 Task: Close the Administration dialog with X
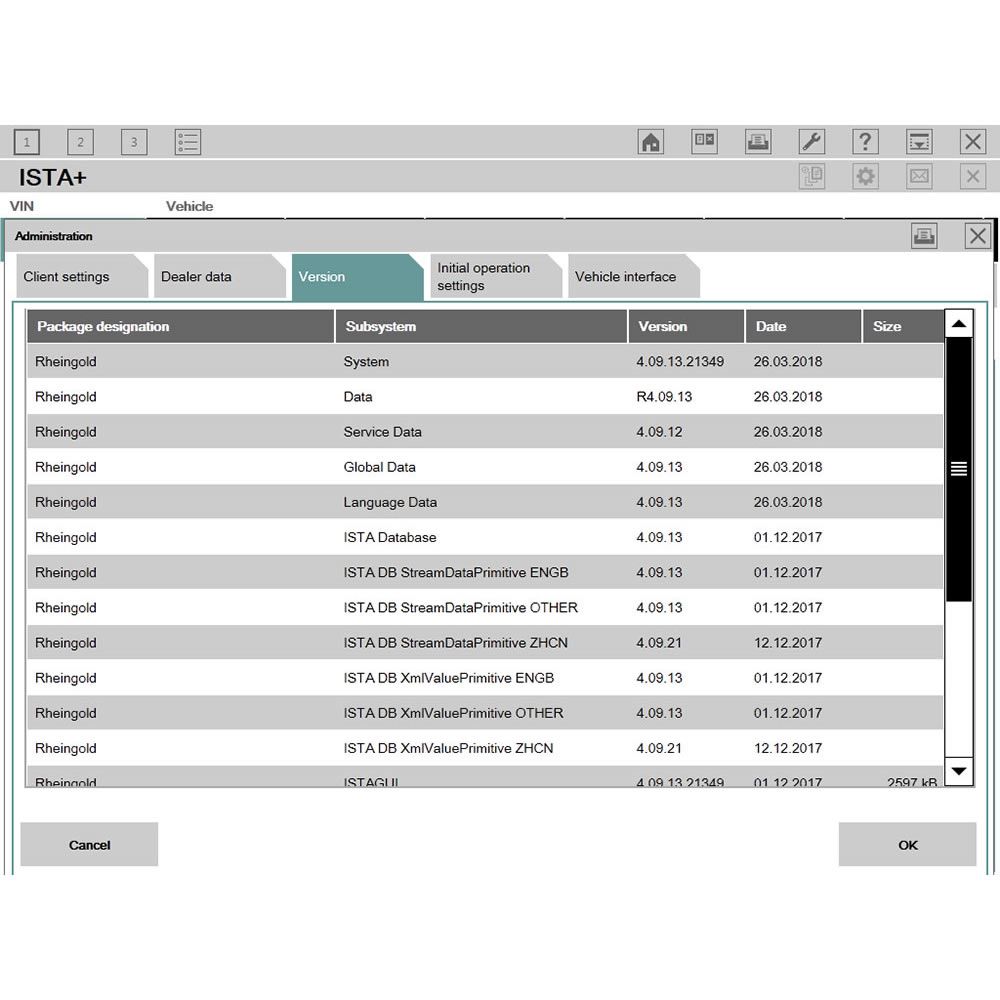click(977, 236)
